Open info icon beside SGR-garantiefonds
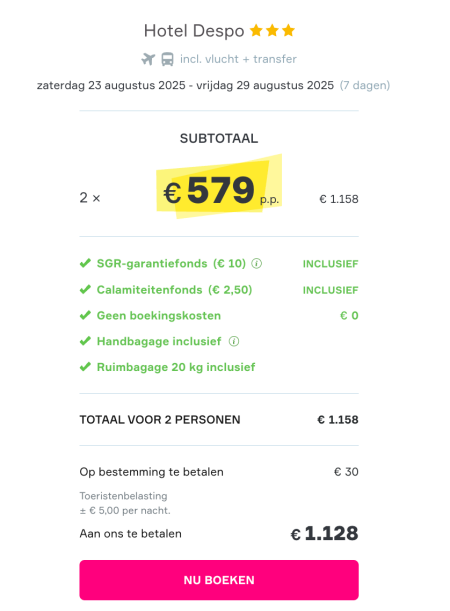The image size is (450, 611). (x=256, y=264)
